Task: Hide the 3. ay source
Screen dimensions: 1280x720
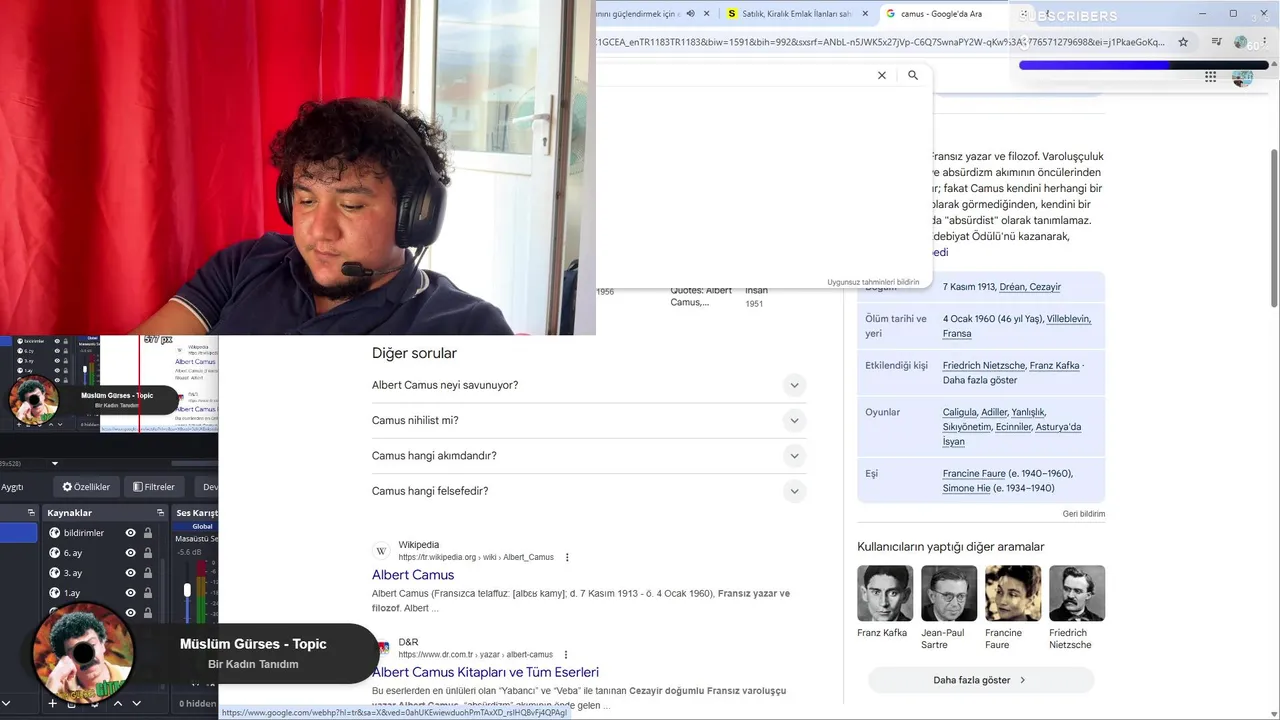Action: (x=130, y=573)
